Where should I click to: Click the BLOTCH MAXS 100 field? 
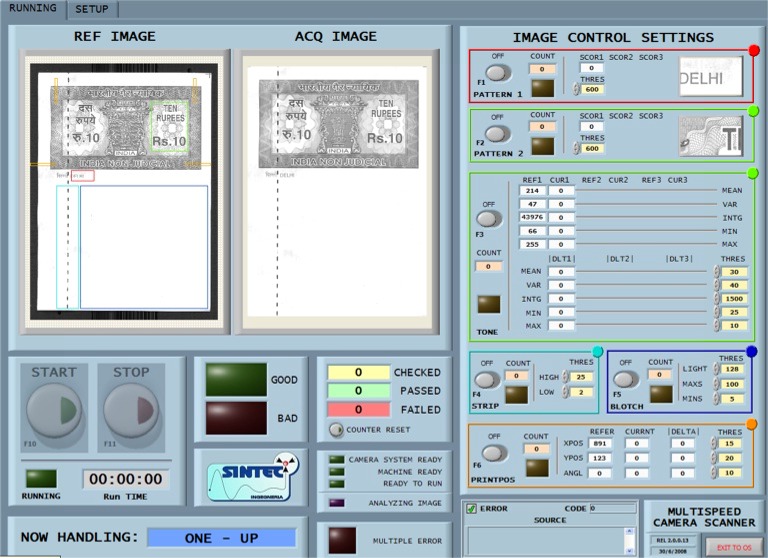(732, 384)
